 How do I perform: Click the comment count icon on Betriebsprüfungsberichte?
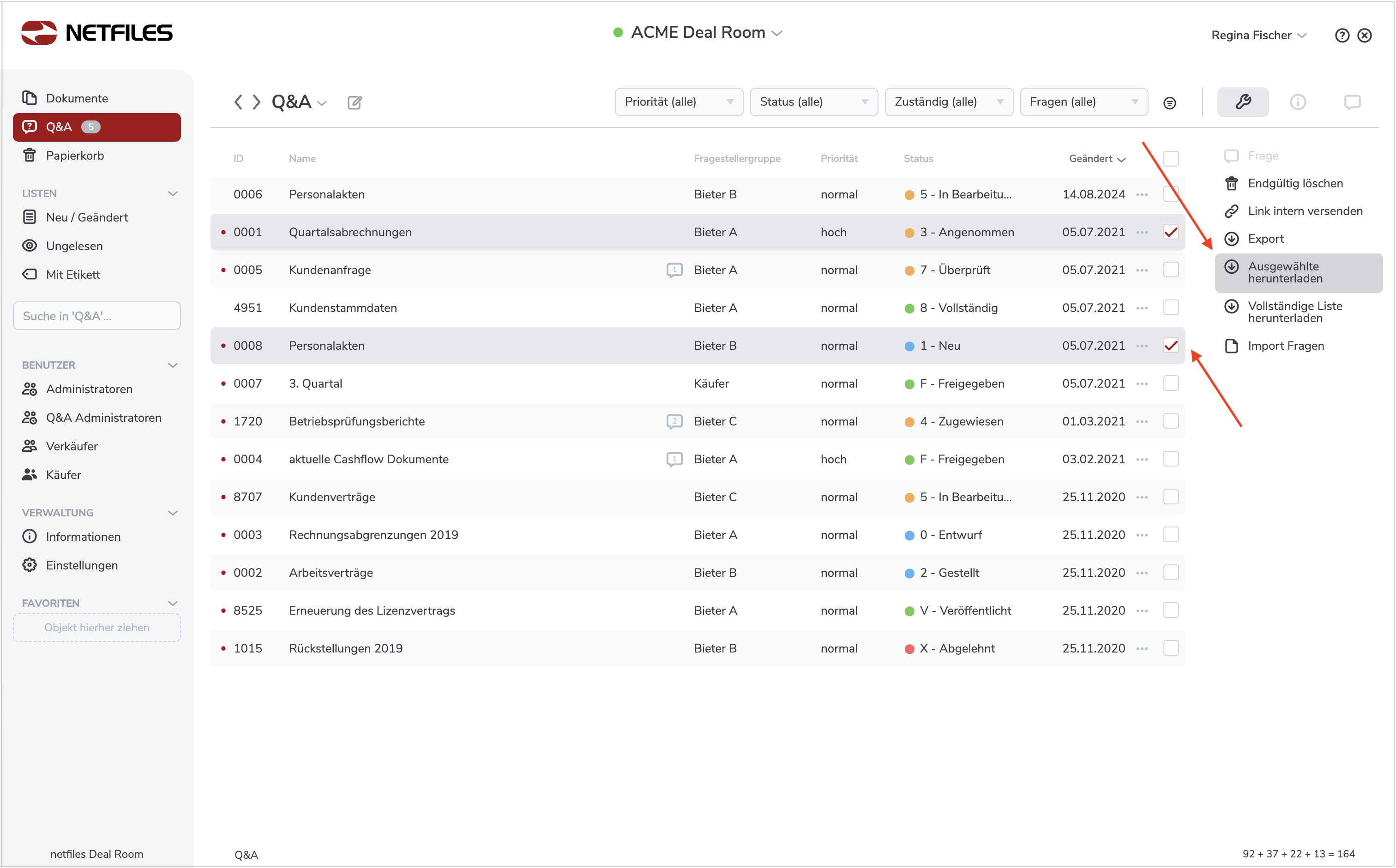point(674,421)
